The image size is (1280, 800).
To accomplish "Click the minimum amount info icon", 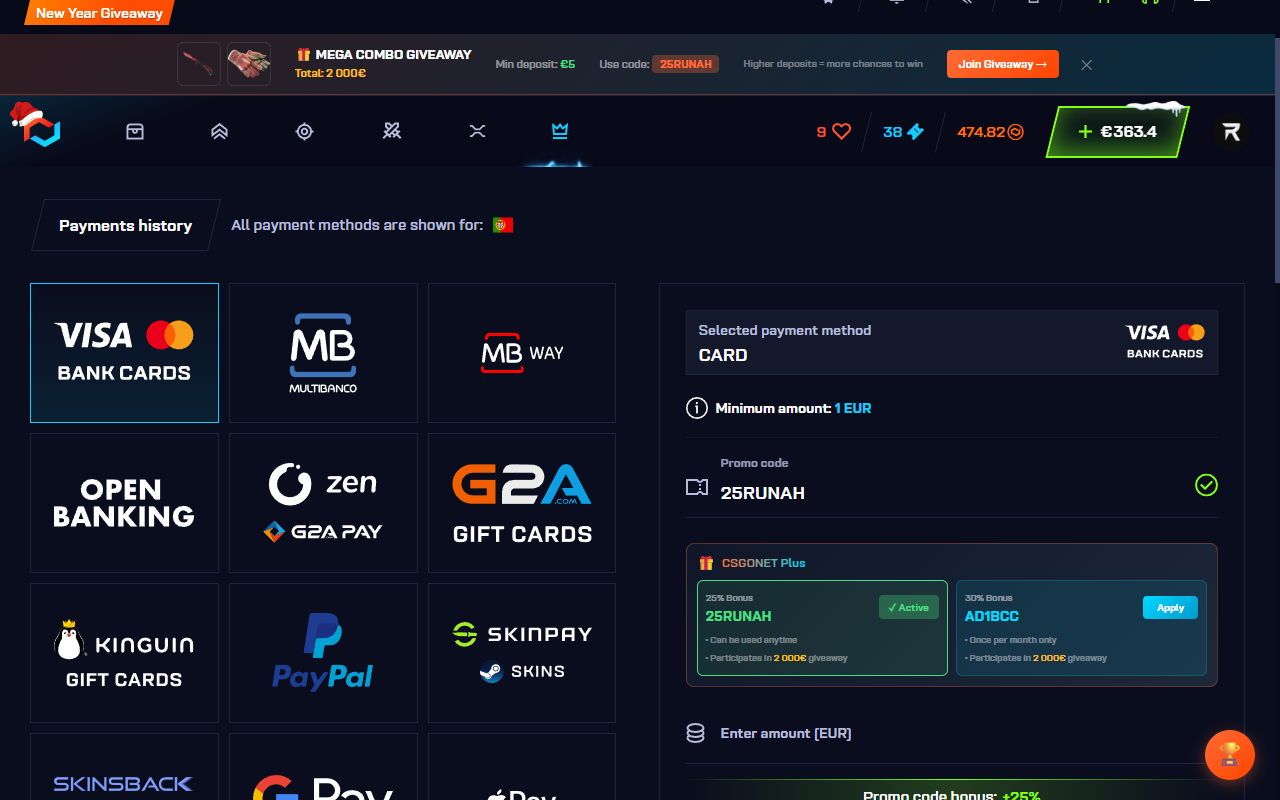I will coord(697,408).
